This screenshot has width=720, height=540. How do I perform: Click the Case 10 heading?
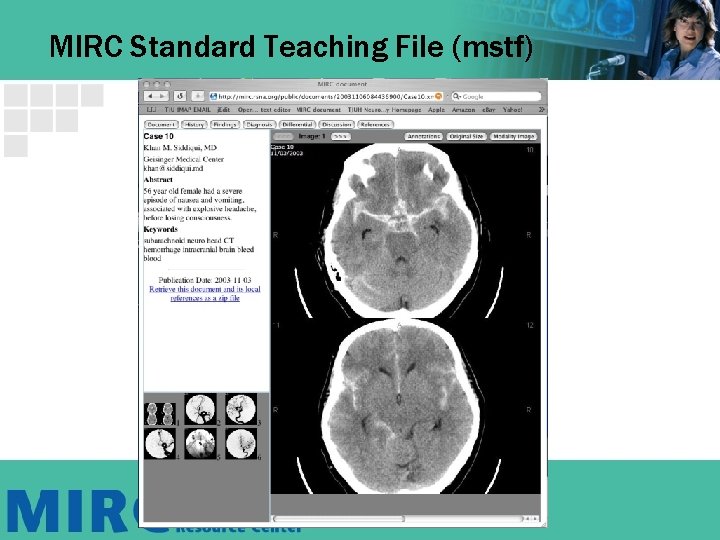[158, 136]
